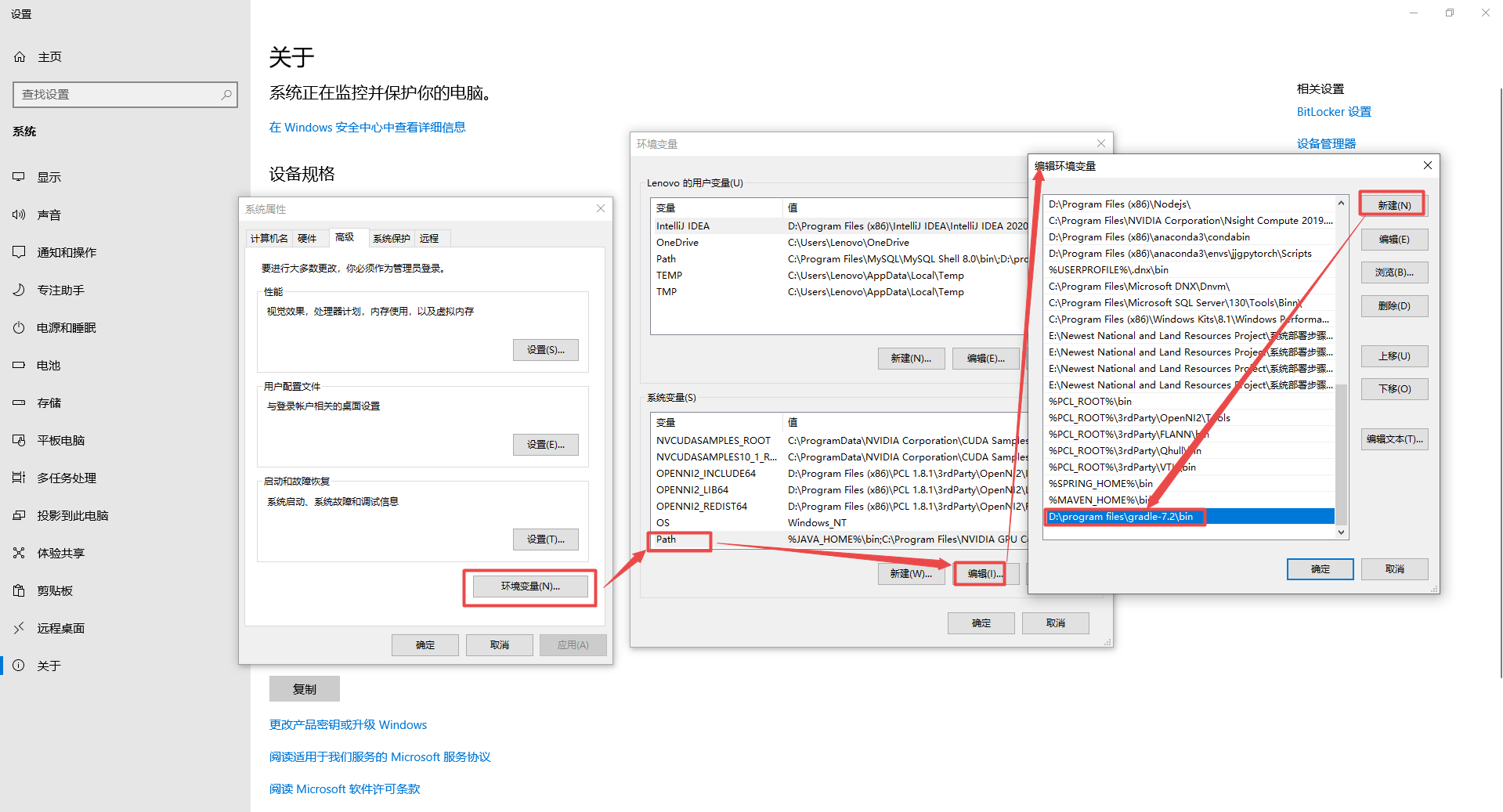Screen dimensions: 1503x812
Task: Click scroll-down arrow of path list
Action: coord(1342,532)
